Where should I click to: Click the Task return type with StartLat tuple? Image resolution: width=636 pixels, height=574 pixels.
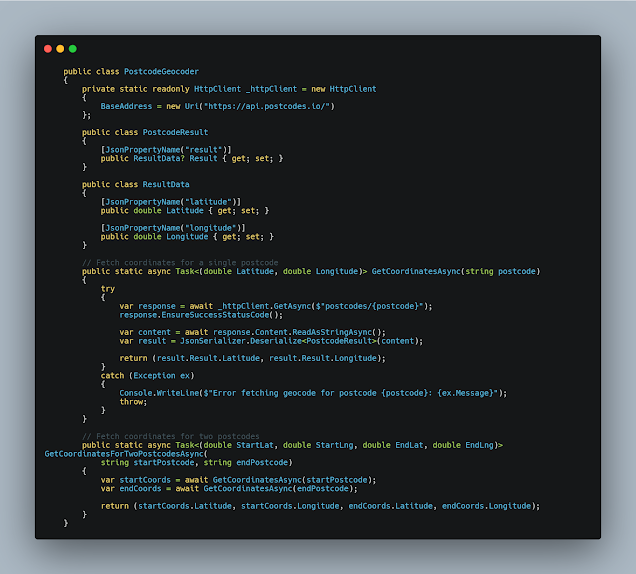click(339, 445)
